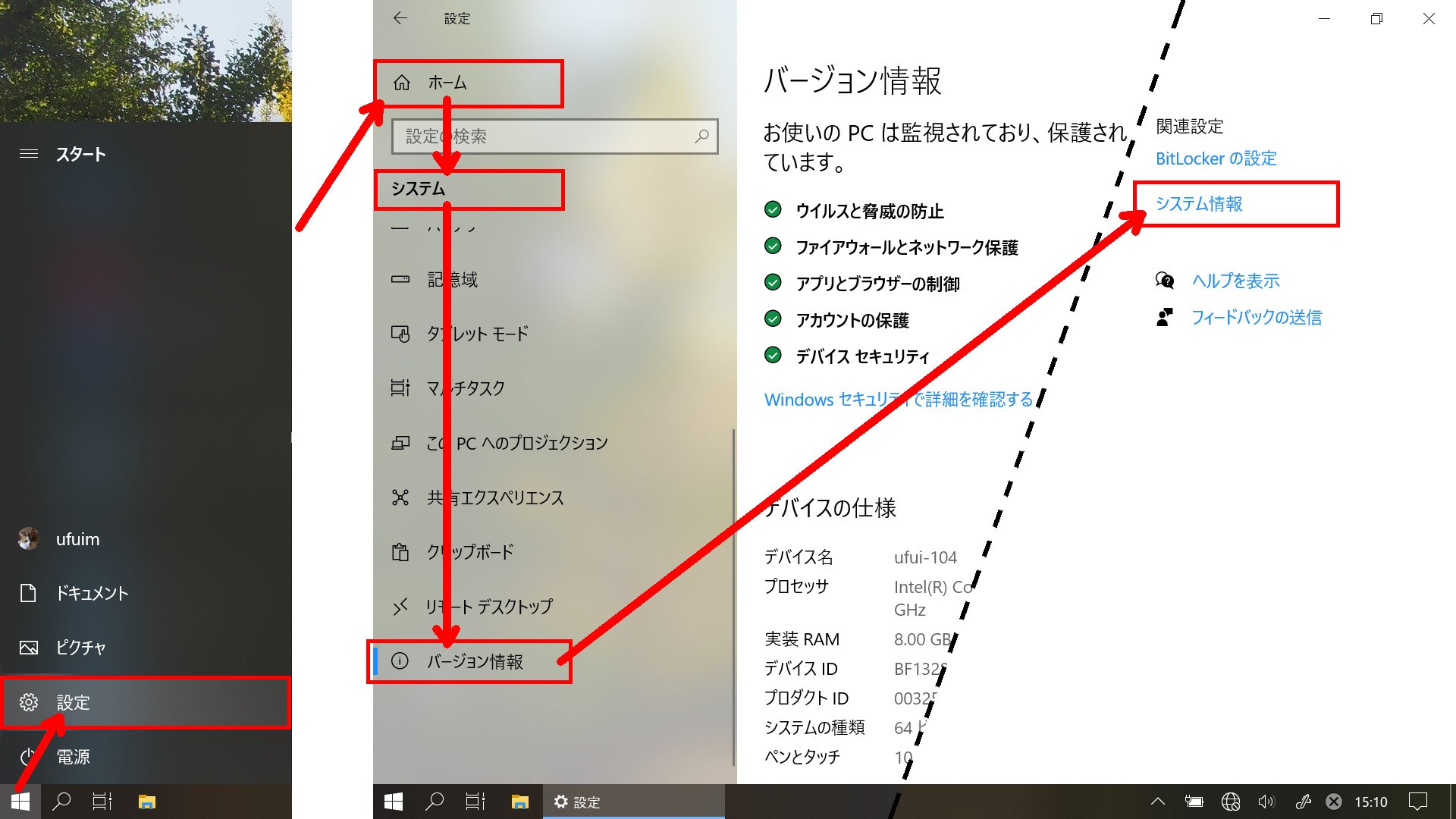Click the storage drive icon
Screen dimensions: 1456x819
[400, 280]
